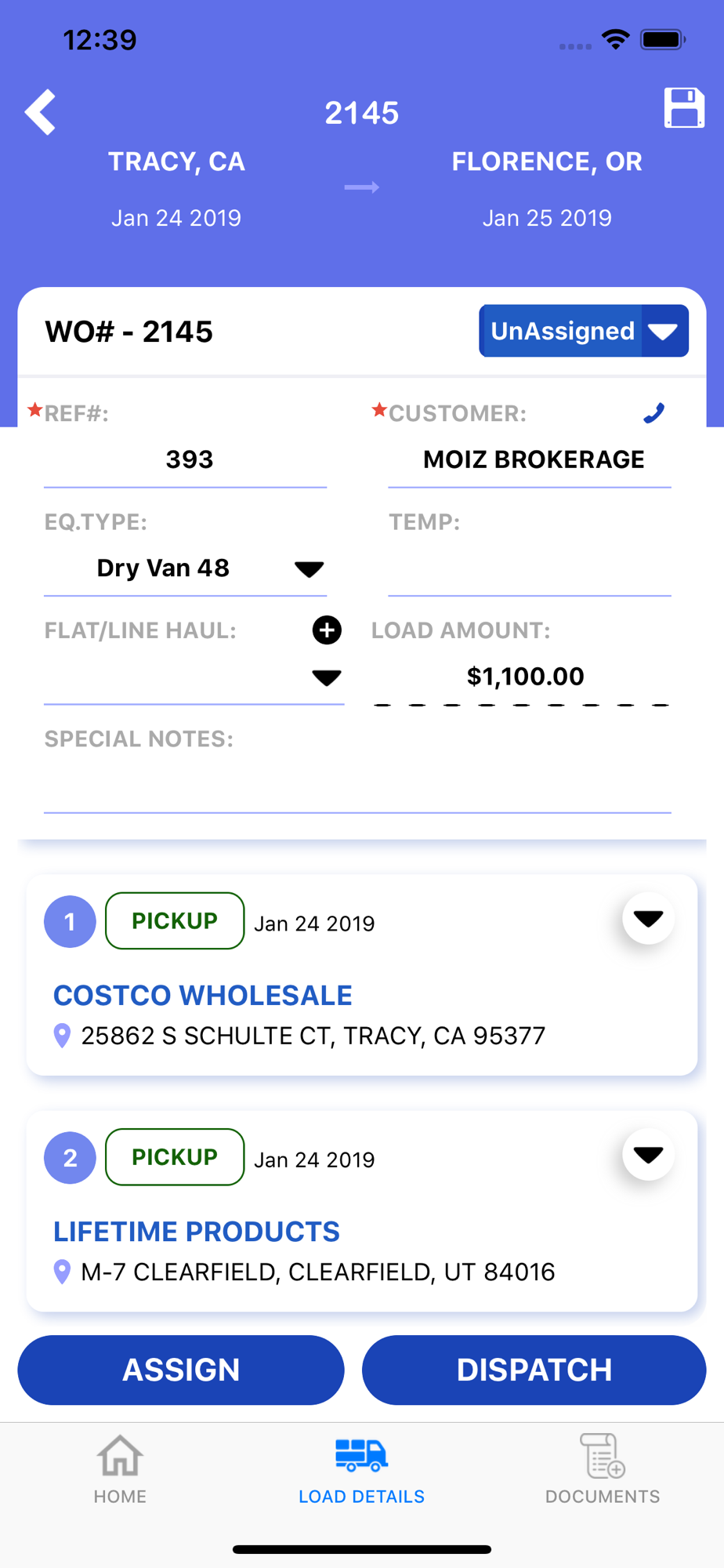Tap the Temp input field
Screen dimensions: 724x1568
pyautogui.click(x=530, y=569)
